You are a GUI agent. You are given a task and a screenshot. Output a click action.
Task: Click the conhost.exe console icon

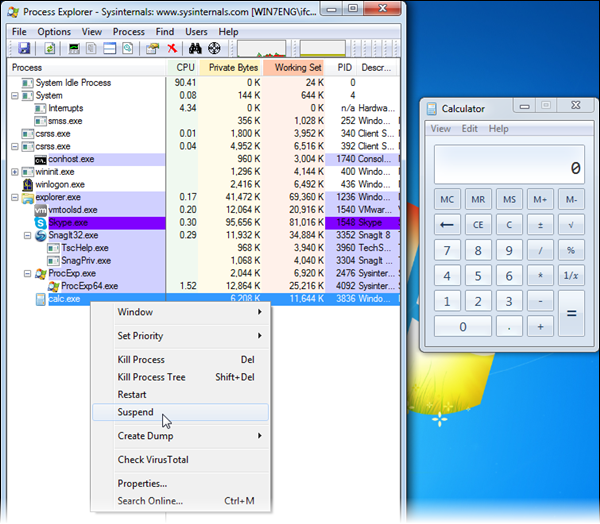coord(41,160)
